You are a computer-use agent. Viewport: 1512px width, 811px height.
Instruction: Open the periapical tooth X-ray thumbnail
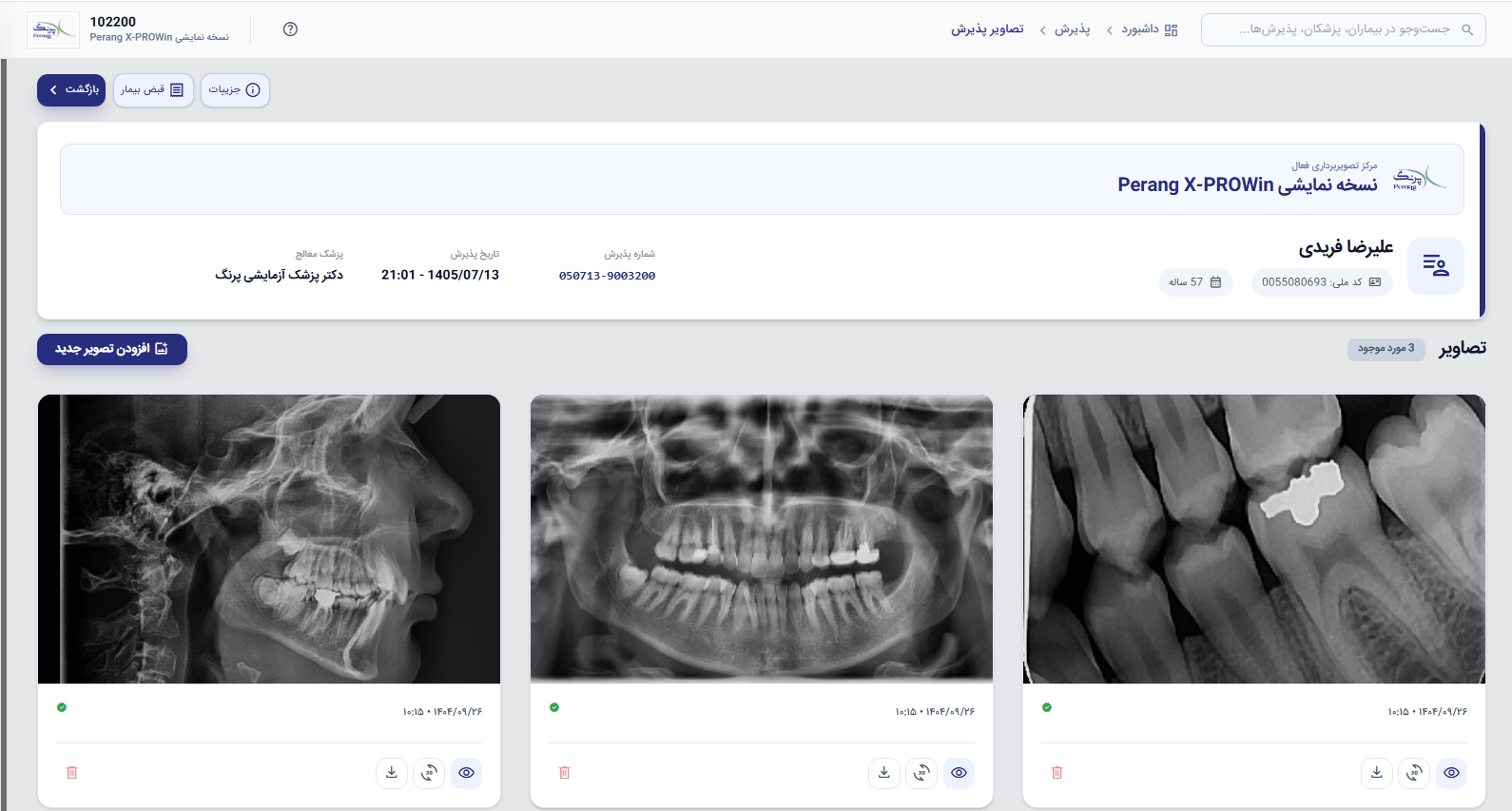pyautogui.click(x=1254, y=539)
